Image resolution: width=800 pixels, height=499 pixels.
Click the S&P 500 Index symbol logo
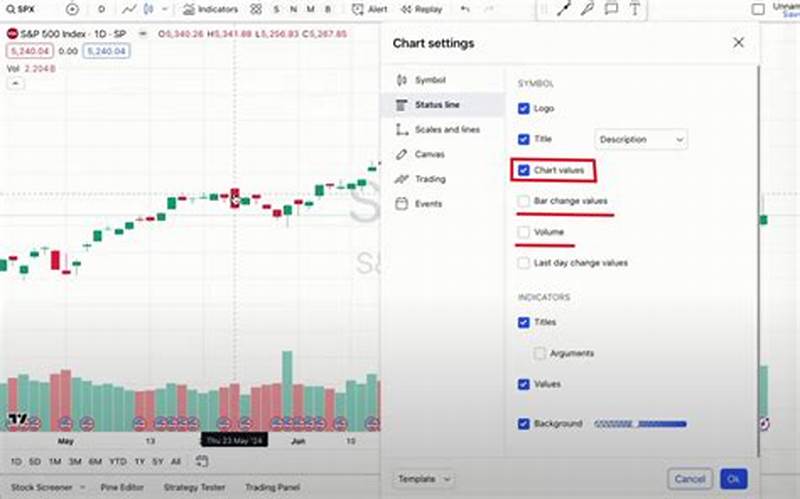coord(12,34)
